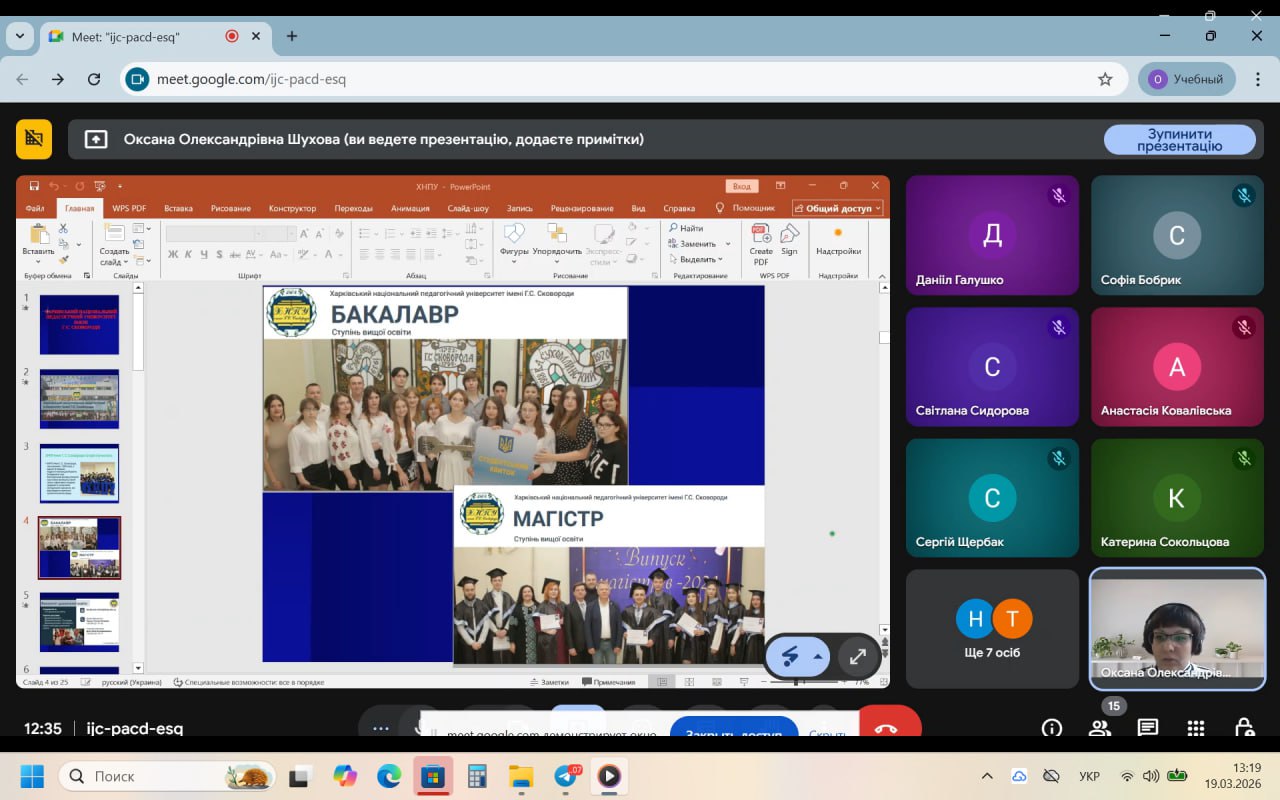Click the Общий доступ share button
Screen dimensions: 1280x800
pos(838,208)
